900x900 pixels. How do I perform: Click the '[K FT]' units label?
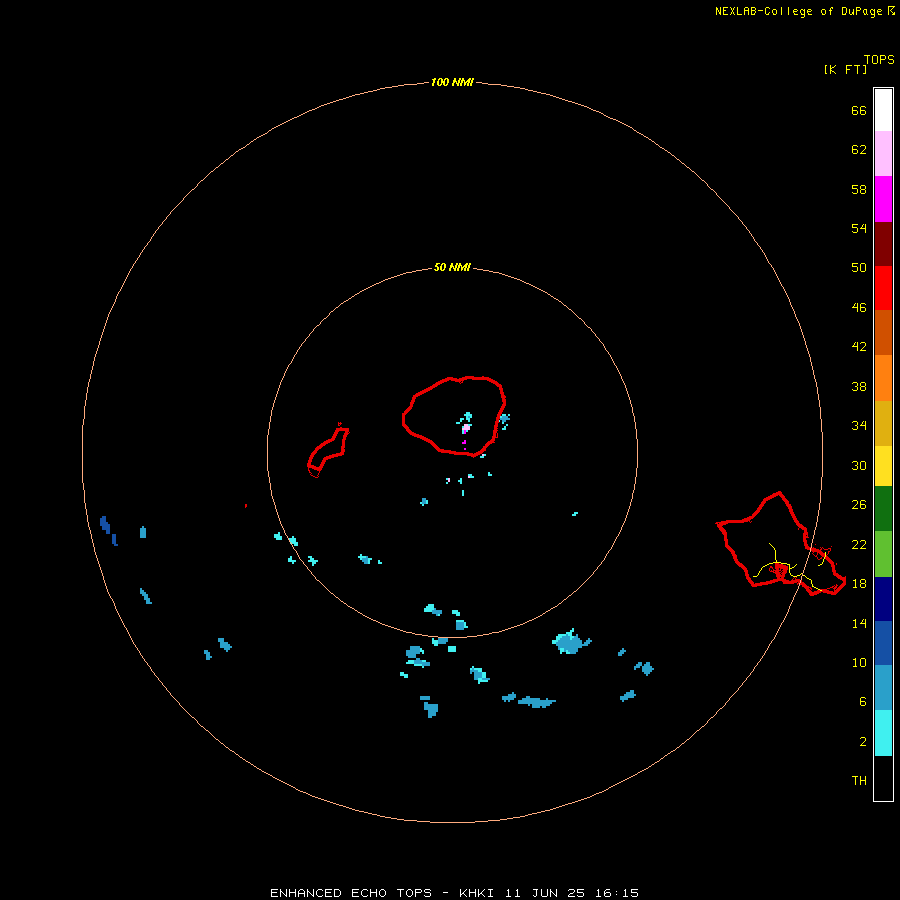845,69
